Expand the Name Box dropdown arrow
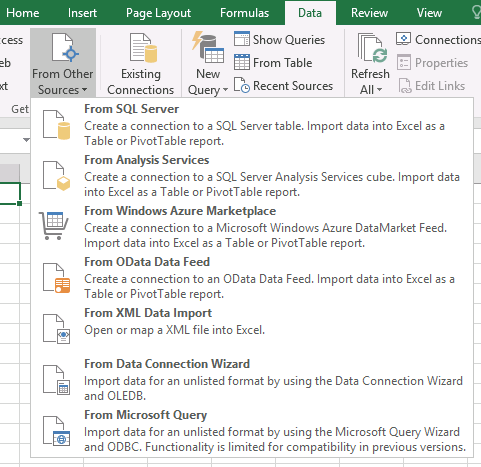Viewport: 481px width, 467px height. pyautogui.click(x=26, y=140)
